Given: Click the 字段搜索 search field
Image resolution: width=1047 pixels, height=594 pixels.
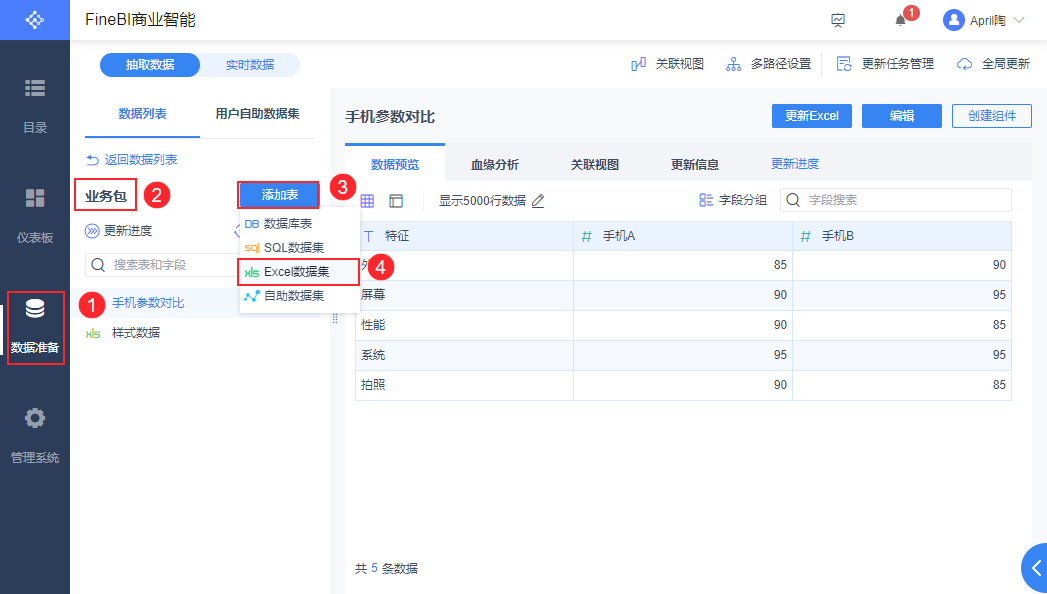Looking at the screenshot, I should pos(905,200).
